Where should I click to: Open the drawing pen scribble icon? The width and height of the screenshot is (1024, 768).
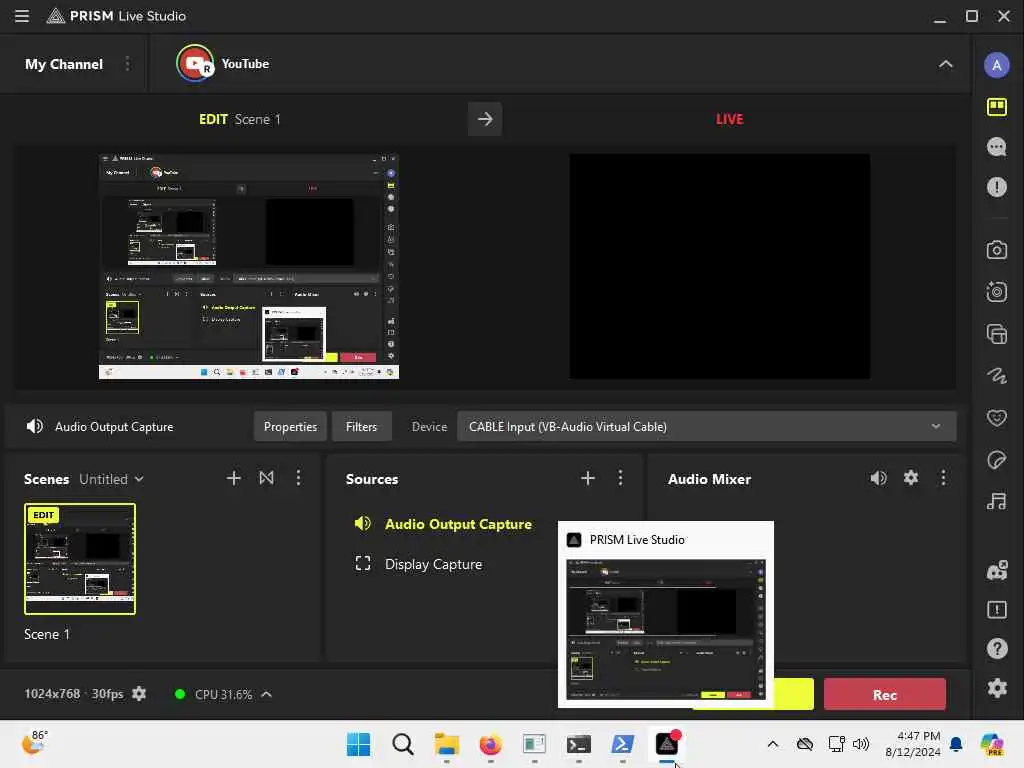coord(996,376)
